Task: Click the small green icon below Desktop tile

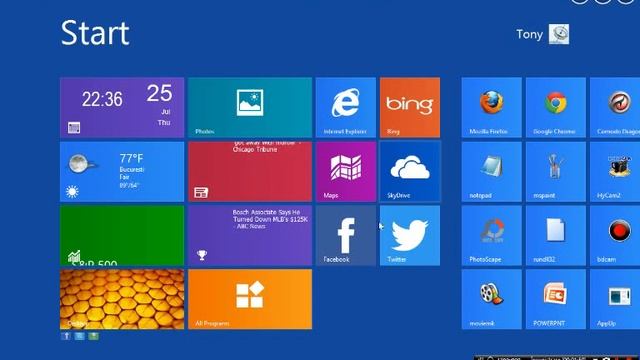Action: 93,336
